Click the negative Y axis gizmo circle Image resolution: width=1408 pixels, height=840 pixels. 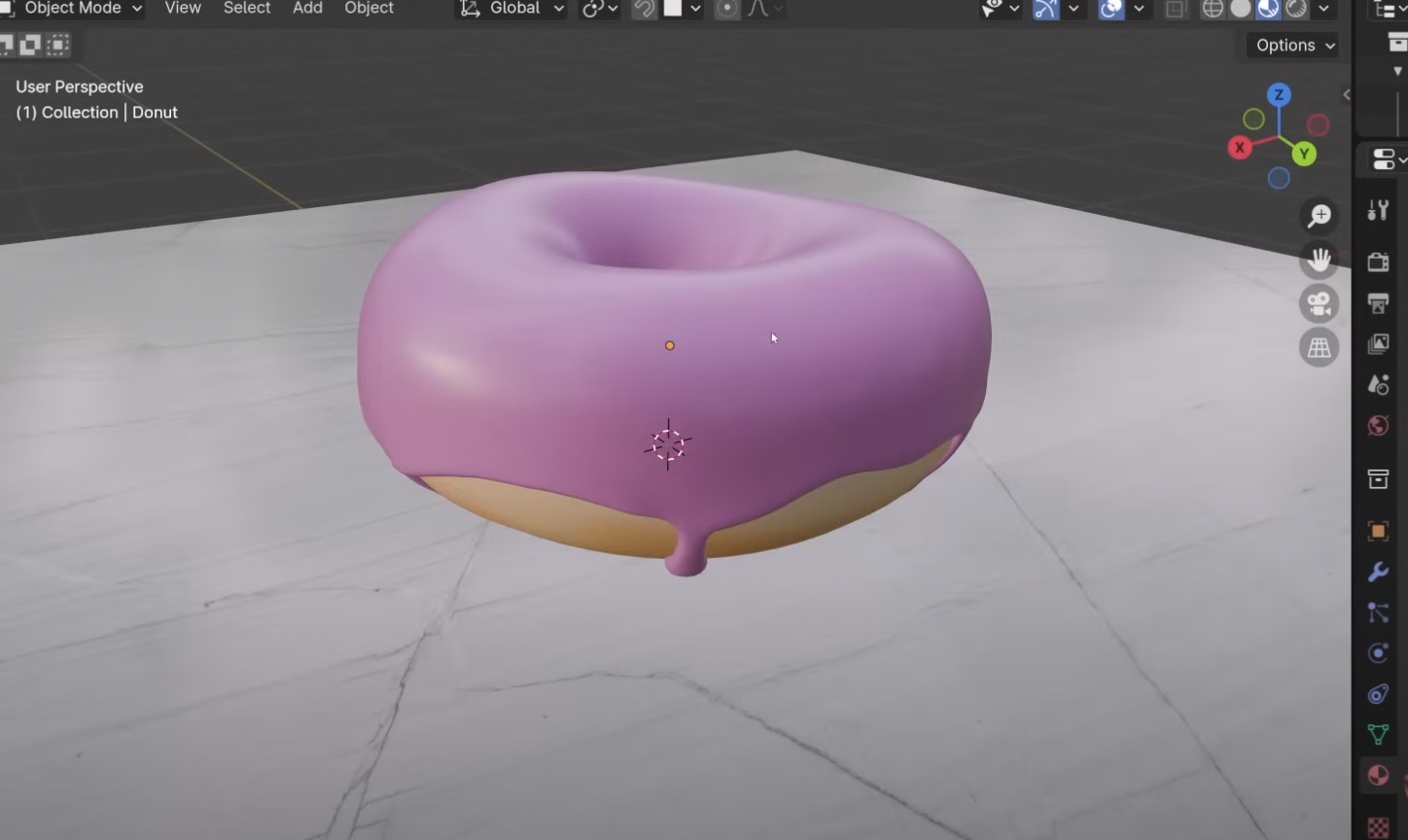(x=1254, y=119)
